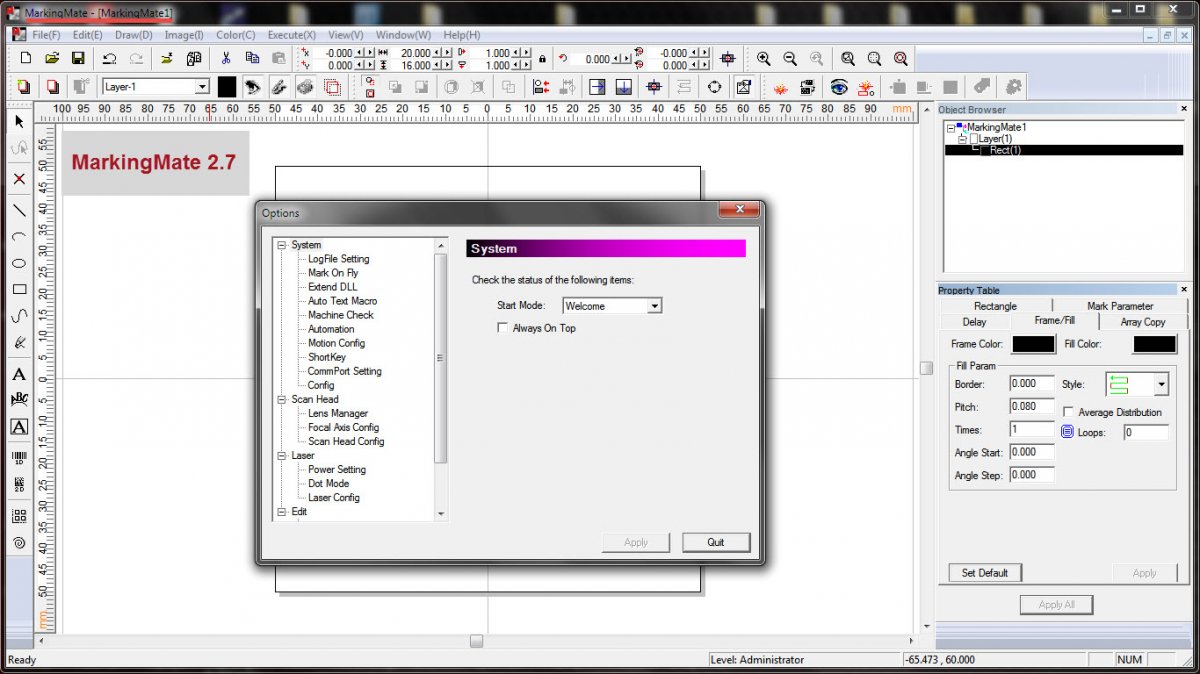The height and width of the screenshot is (674, 1200).
Task: Toggle the aspect ratio lock icon
Action: coord(543,59)
